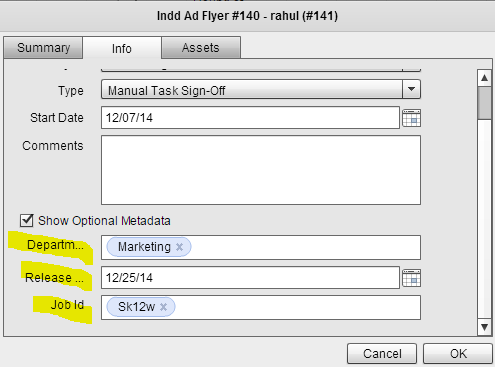Expand the Type dropdown arrow
The width and height of the screenshot is (495, 367).
[411, 89]
